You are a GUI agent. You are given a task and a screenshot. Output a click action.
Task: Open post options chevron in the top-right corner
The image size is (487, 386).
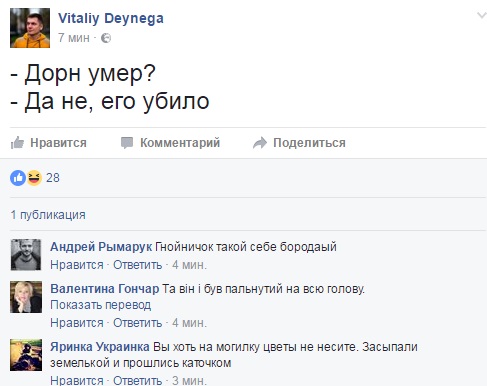(482, 15)
